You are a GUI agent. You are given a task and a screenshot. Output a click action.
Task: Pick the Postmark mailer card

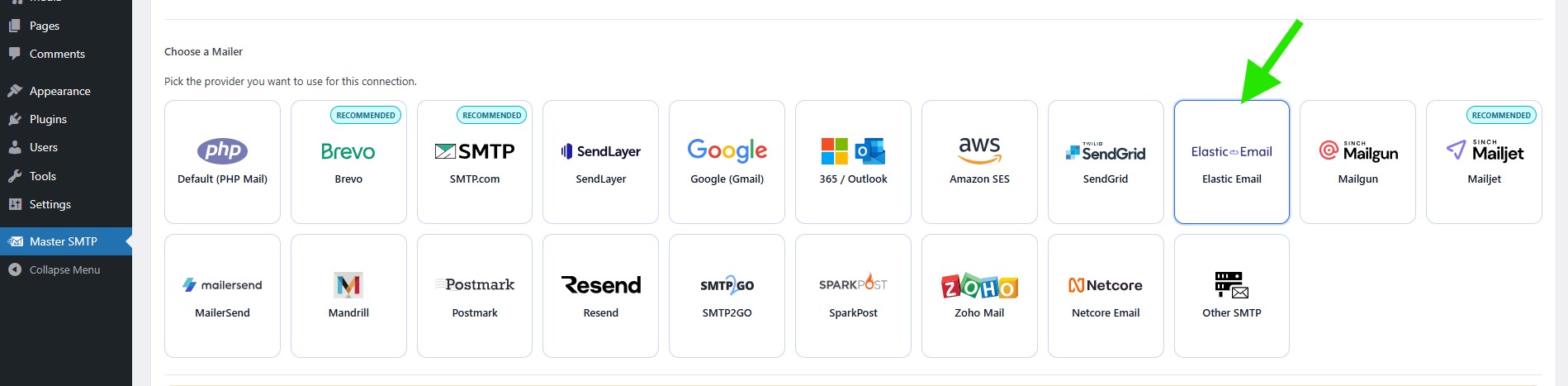[x=475, y=296]
